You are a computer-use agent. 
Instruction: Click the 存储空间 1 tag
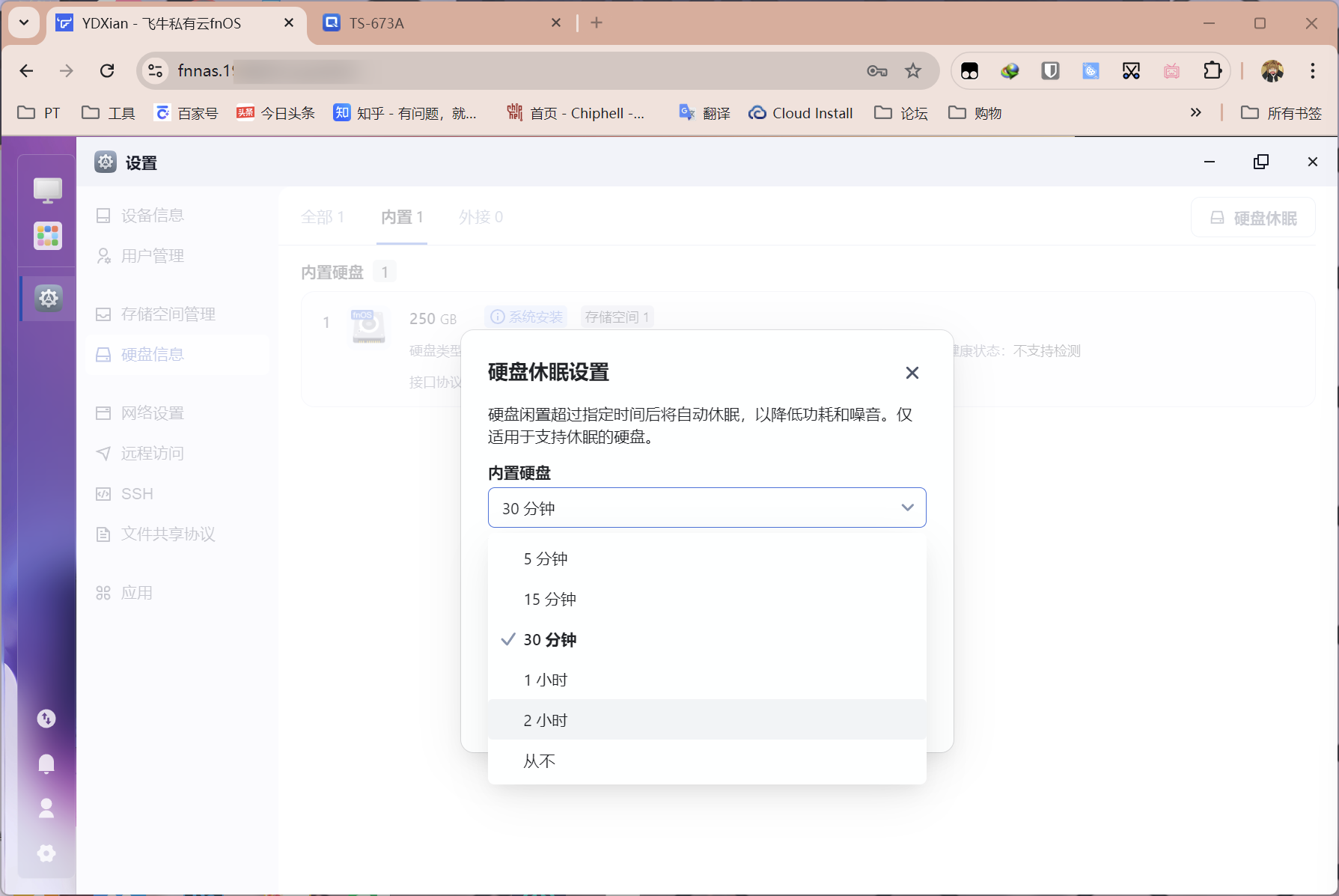coord(617,317)
